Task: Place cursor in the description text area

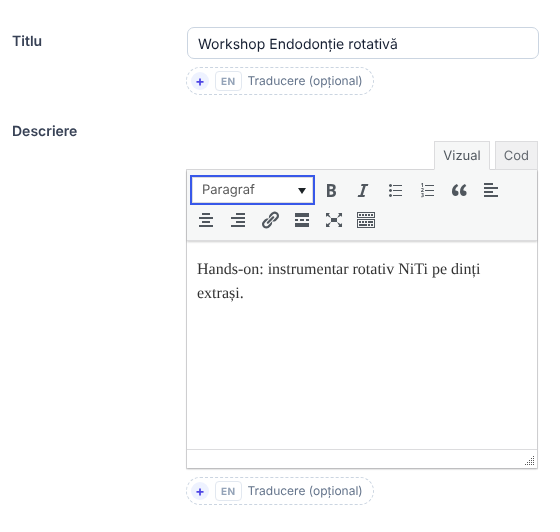Action: point(362,346)
